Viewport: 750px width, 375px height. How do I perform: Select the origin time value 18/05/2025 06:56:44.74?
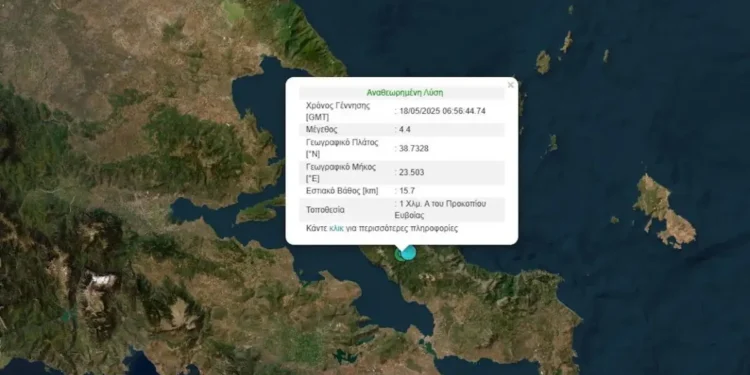tap(442, 111)
